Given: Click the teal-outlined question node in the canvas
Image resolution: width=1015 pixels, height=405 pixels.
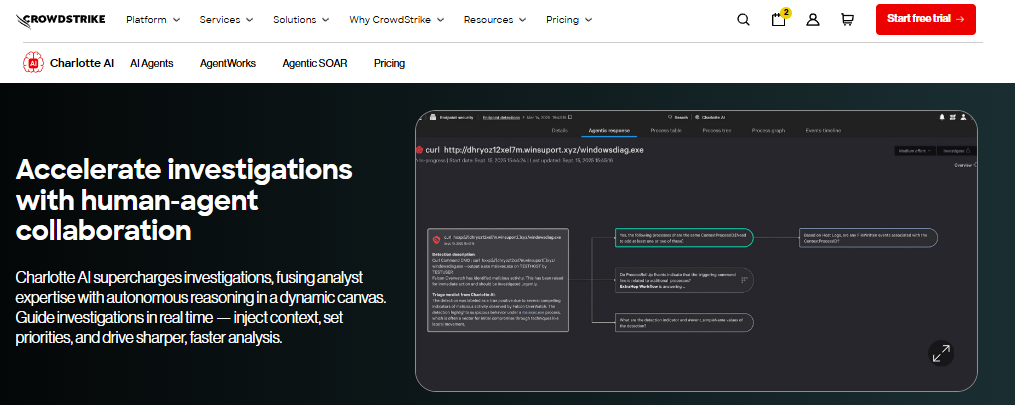Looking at the screenshot, I should (684, 237).
